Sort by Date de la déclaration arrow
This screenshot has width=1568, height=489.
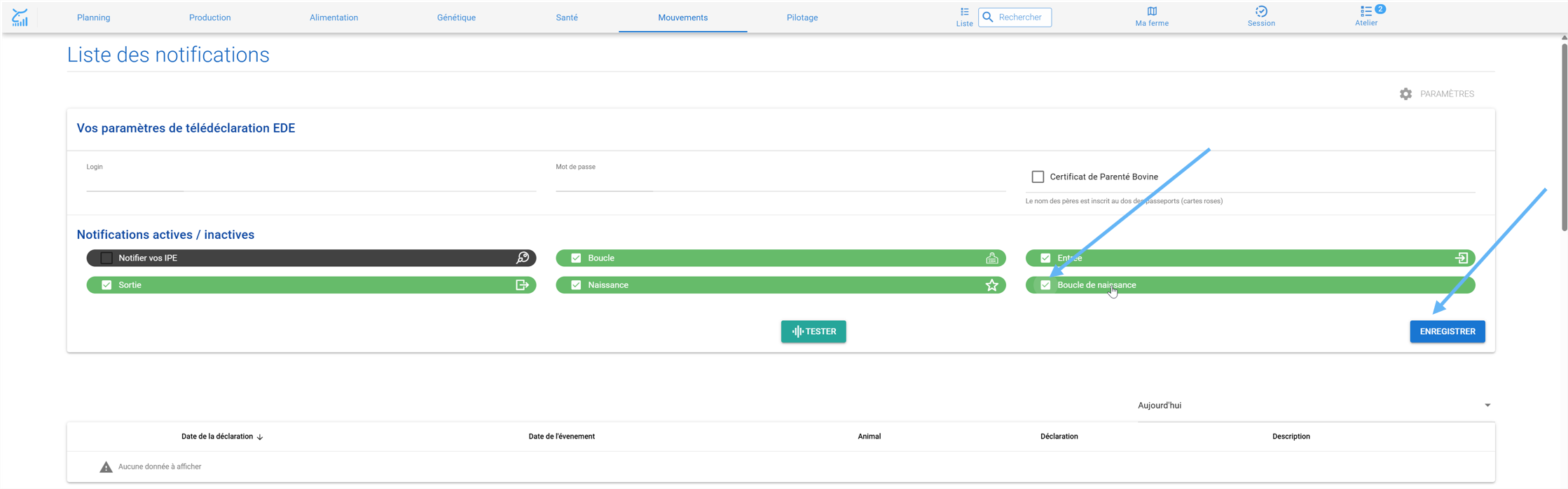click(x=260, y=436)
